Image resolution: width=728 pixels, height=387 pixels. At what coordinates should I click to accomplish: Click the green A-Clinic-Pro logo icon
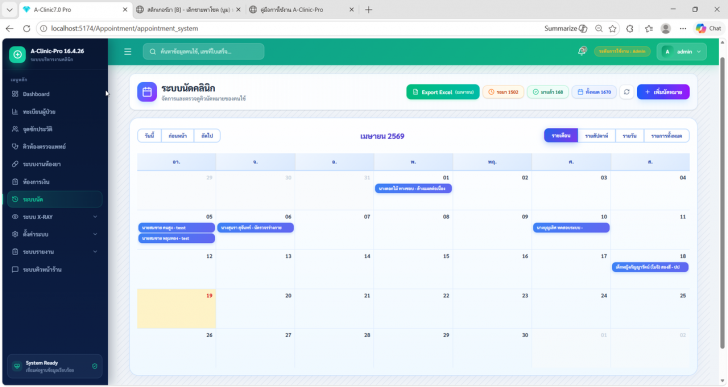[x=18, y=54]
